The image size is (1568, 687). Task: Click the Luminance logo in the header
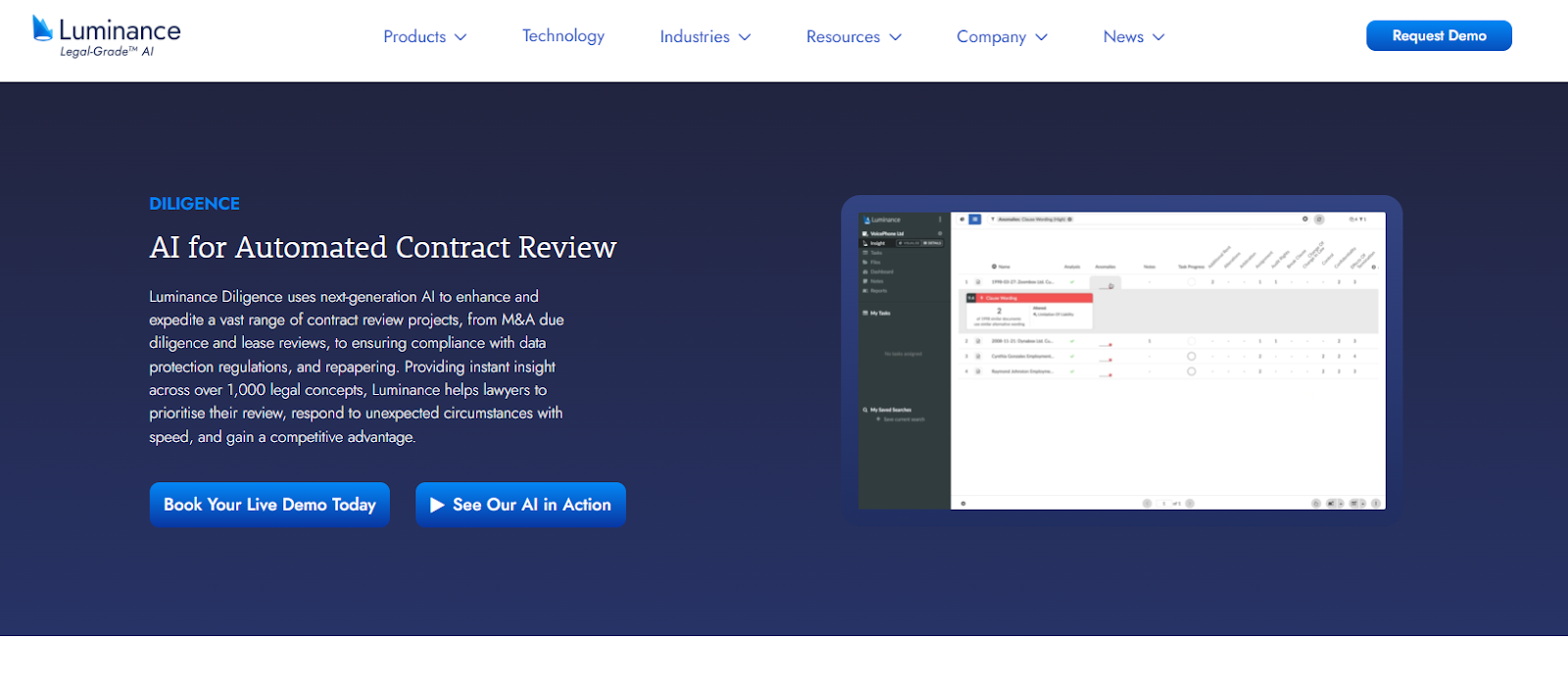point(107,36)
